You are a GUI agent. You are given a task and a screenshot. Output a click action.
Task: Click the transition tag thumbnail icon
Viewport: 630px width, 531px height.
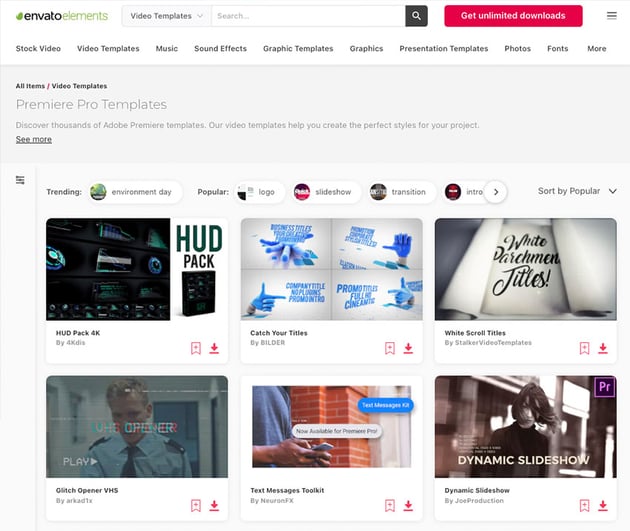[378, 192]
